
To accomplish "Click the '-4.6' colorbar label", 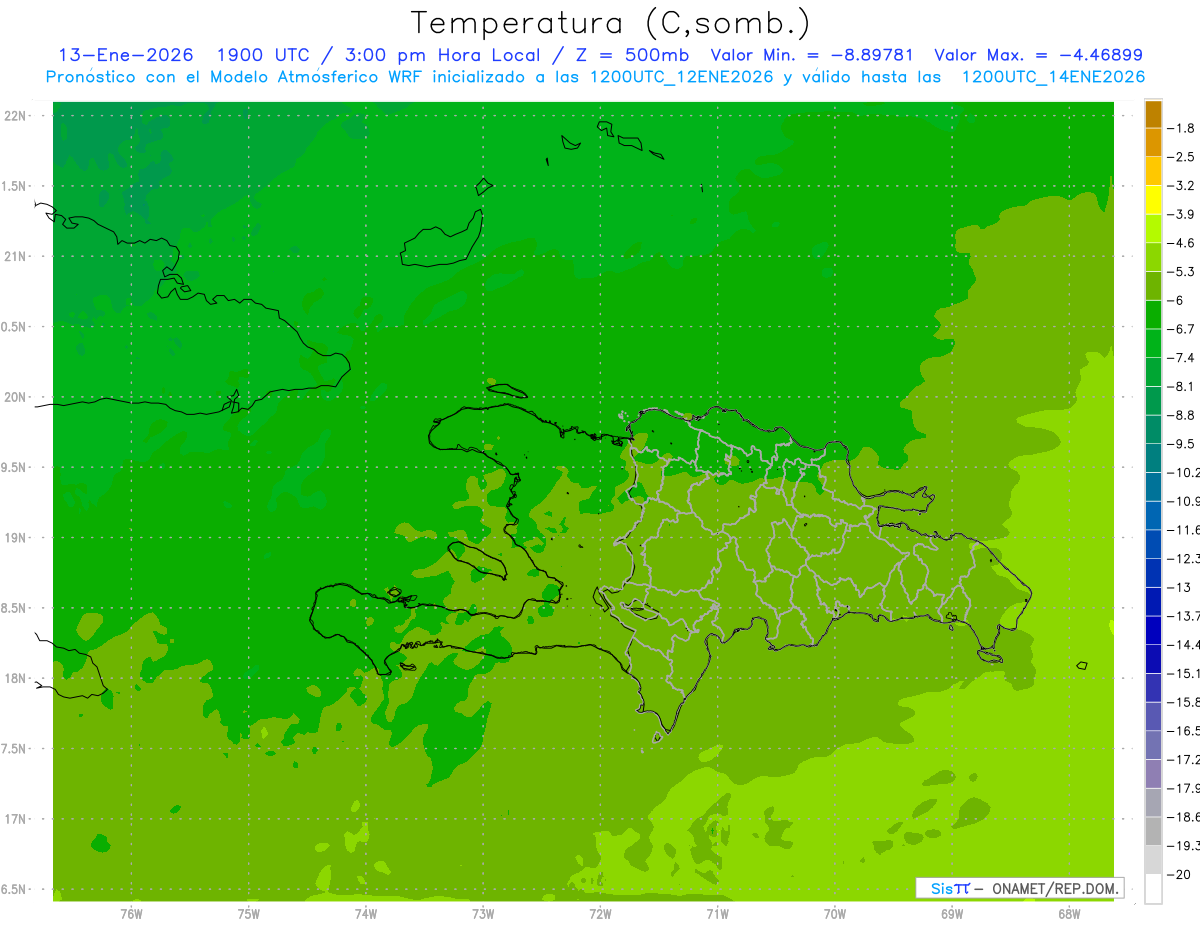I will (1181, 243).
